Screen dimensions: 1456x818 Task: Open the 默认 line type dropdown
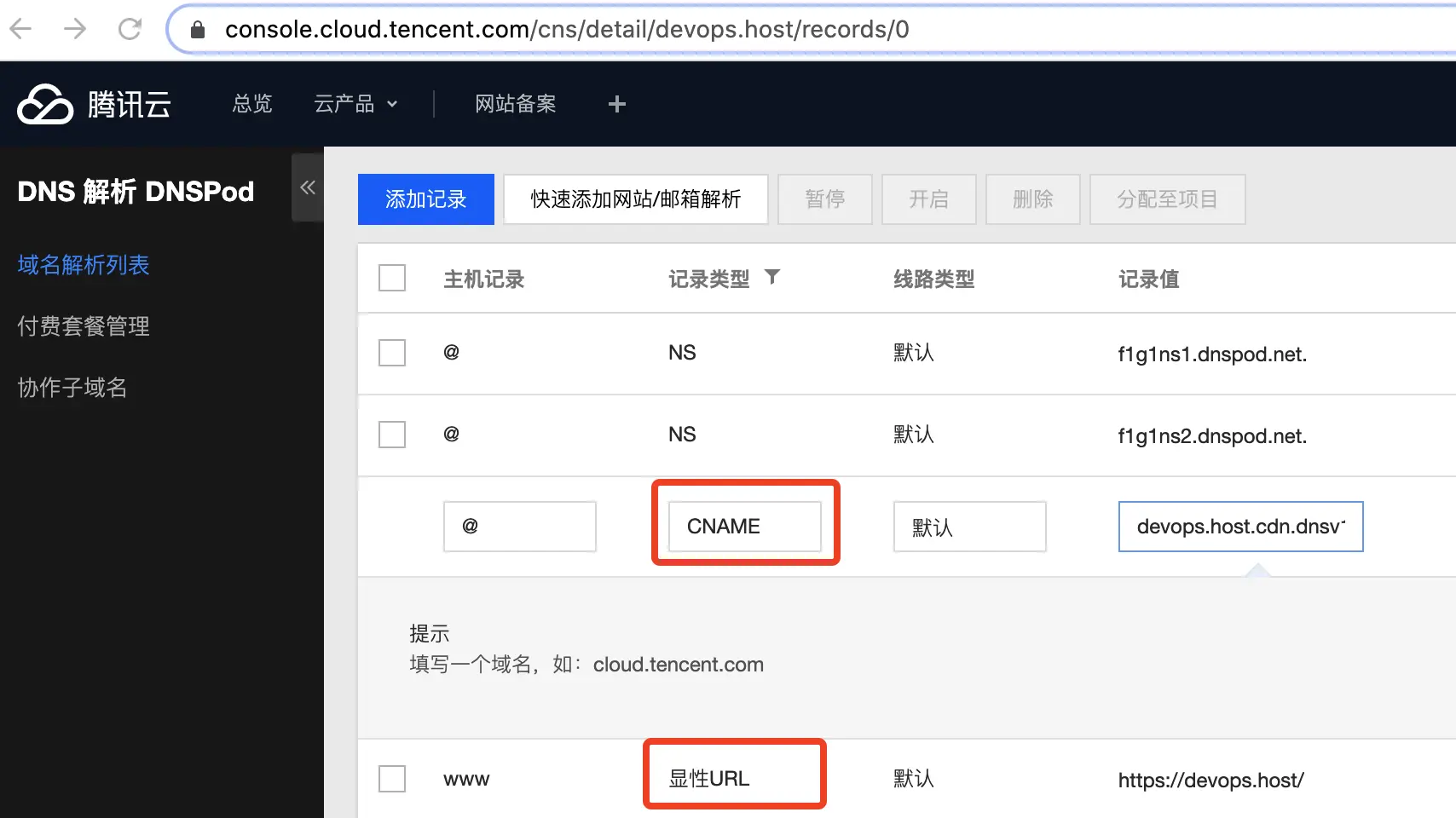(969, 527)
